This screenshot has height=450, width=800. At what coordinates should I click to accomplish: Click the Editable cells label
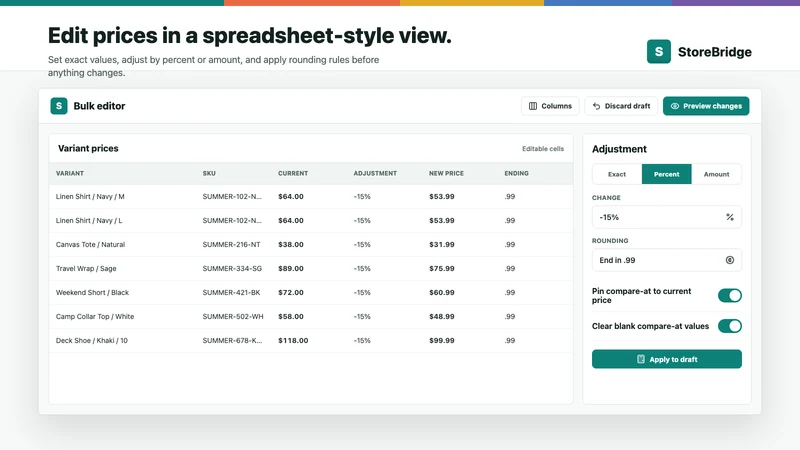point(543,149)
